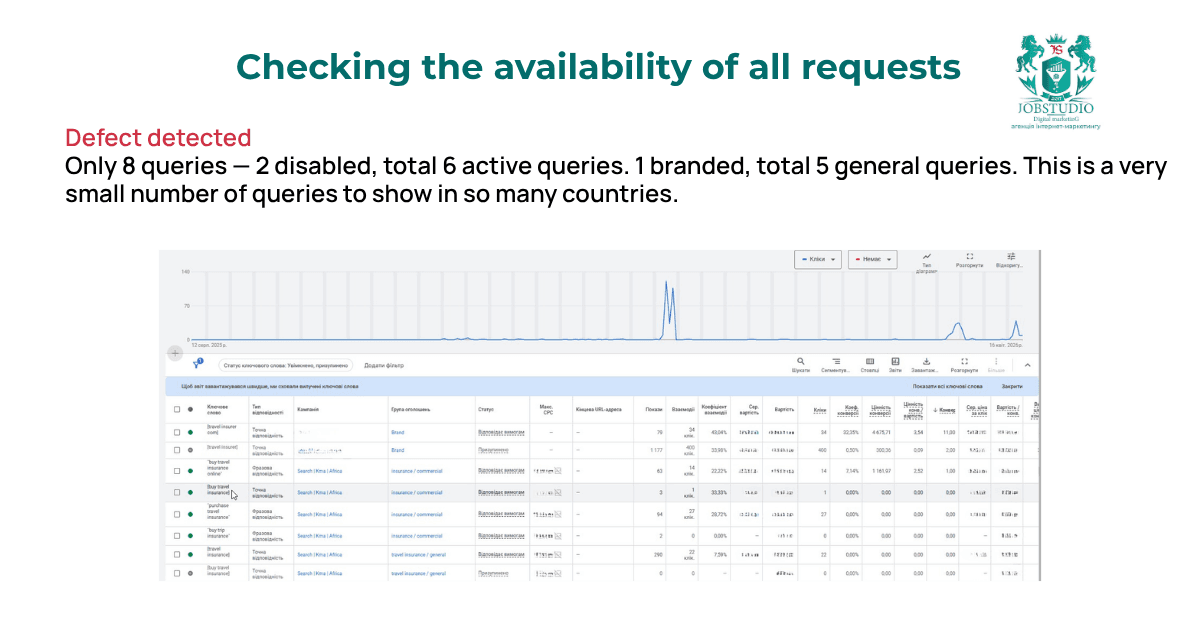Click the start date label under the chart
1200x628 pixels.
(210, 344)
